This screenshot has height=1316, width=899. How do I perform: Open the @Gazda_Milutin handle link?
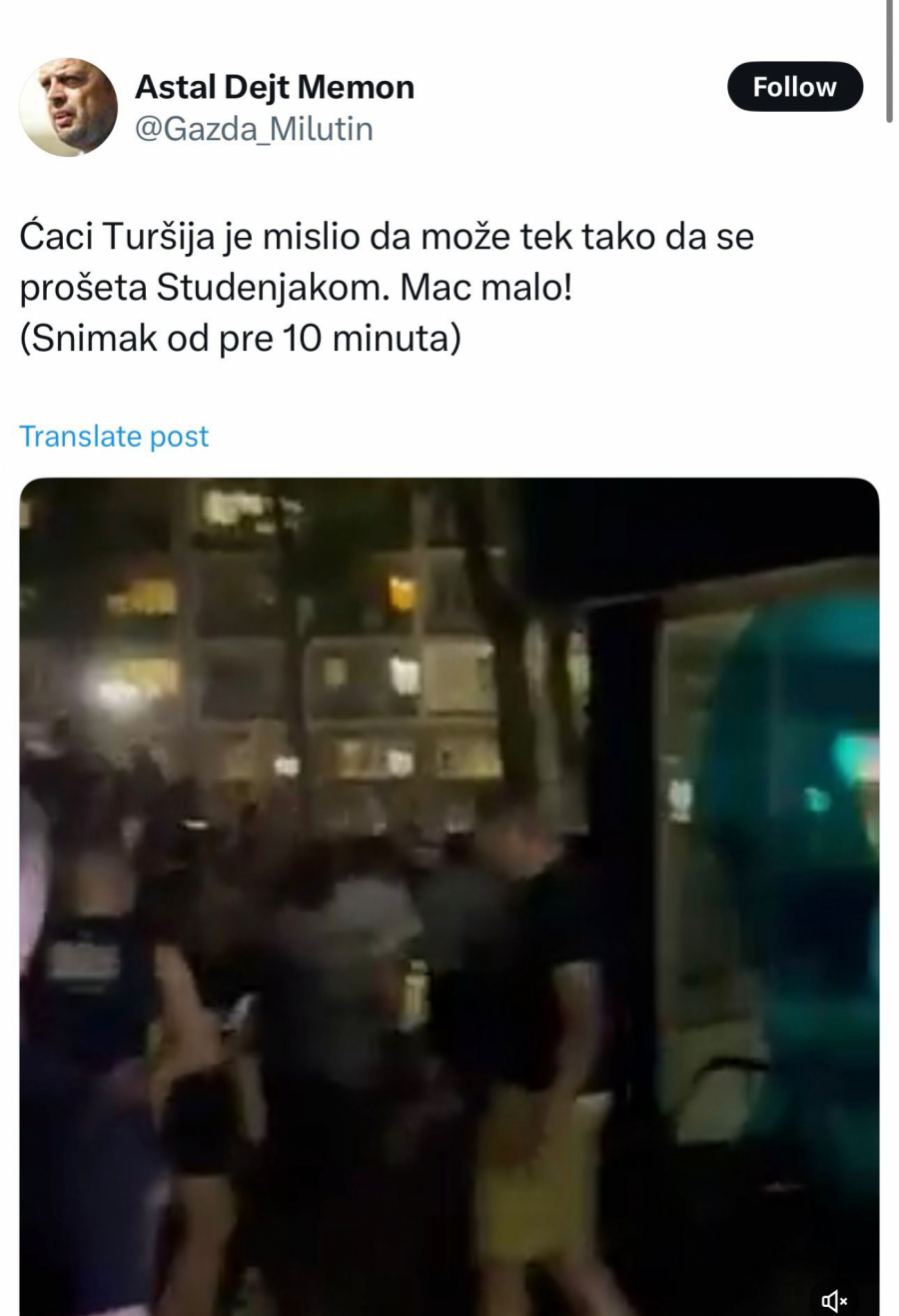pyautogui.click(x=254, y=129)
